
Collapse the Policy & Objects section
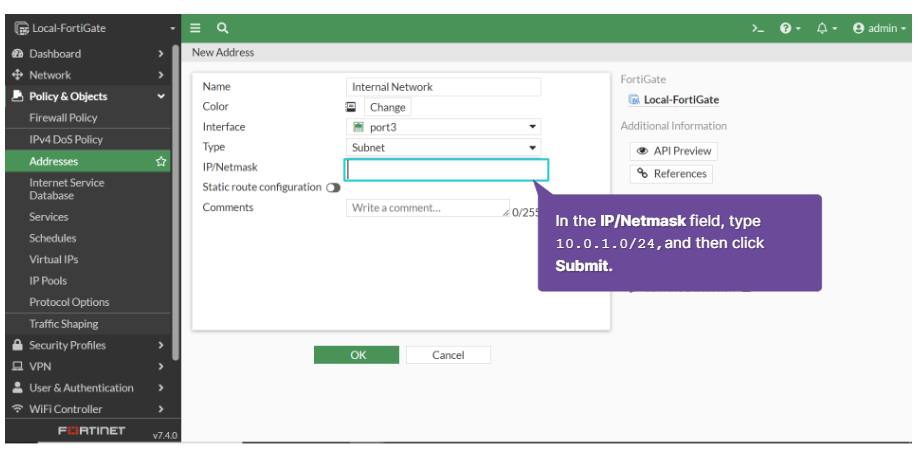click(x=160, y=97)
